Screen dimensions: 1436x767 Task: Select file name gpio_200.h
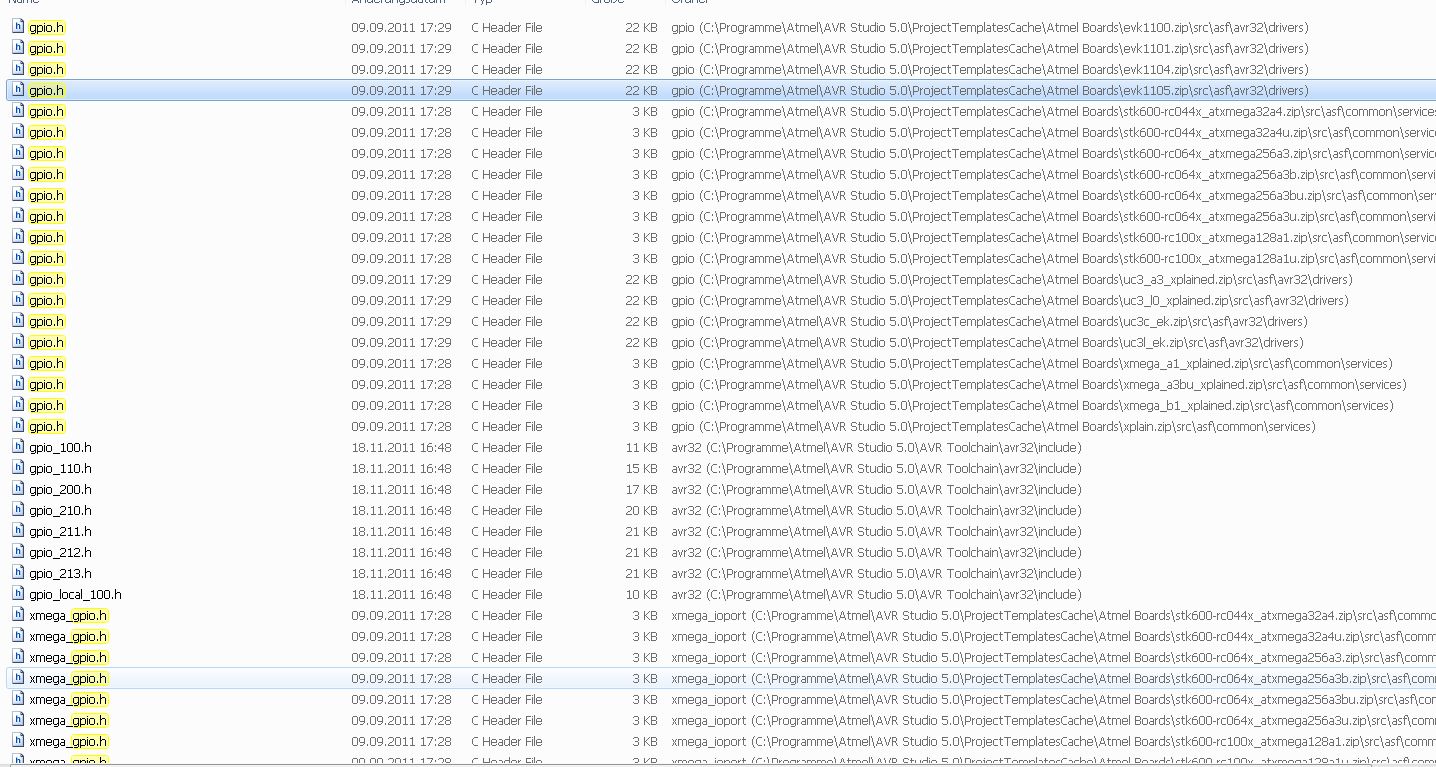pyautogui.click(x=60, y=489)
